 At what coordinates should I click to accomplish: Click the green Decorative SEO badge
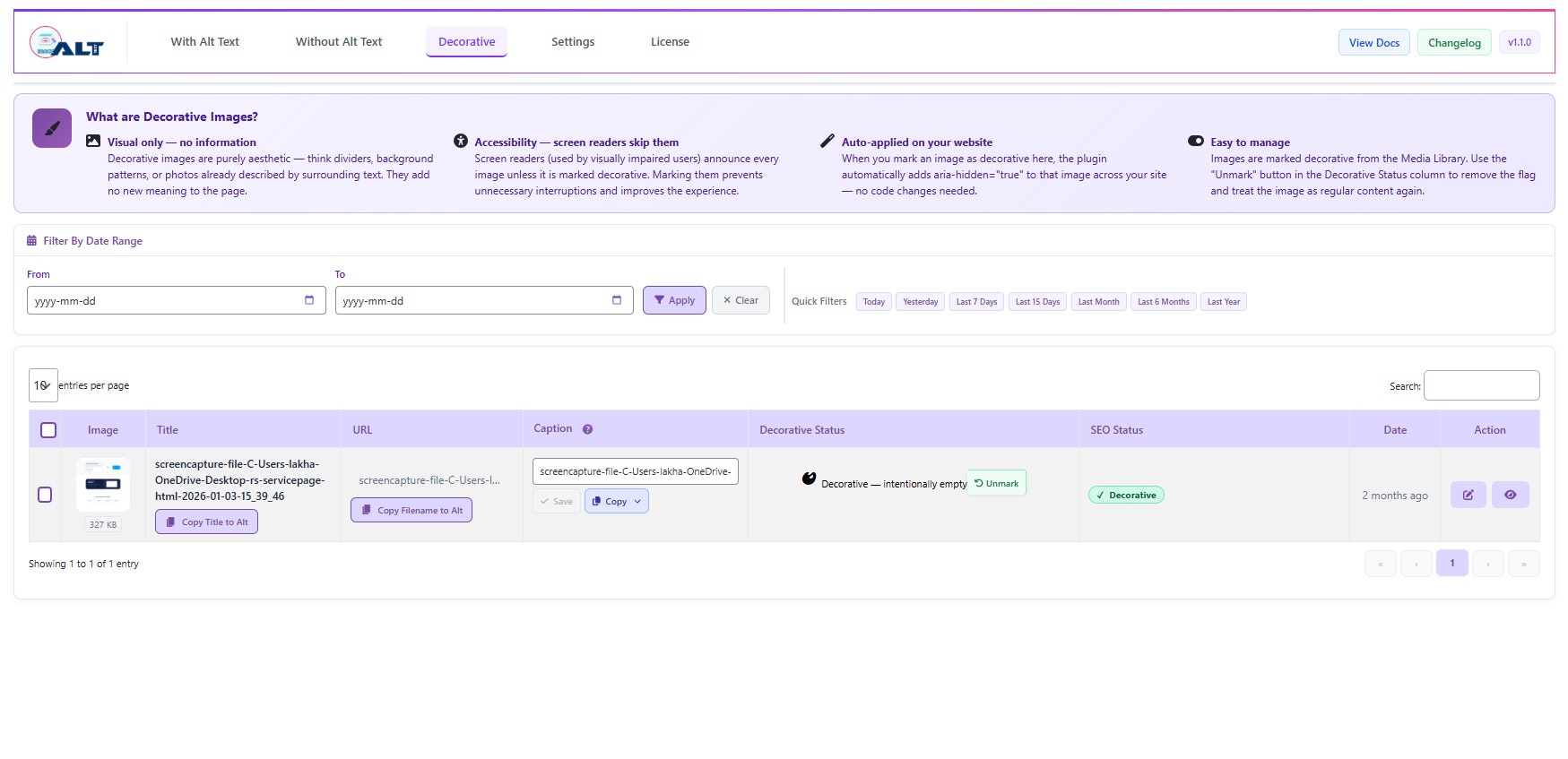(x=1126, y=495)
